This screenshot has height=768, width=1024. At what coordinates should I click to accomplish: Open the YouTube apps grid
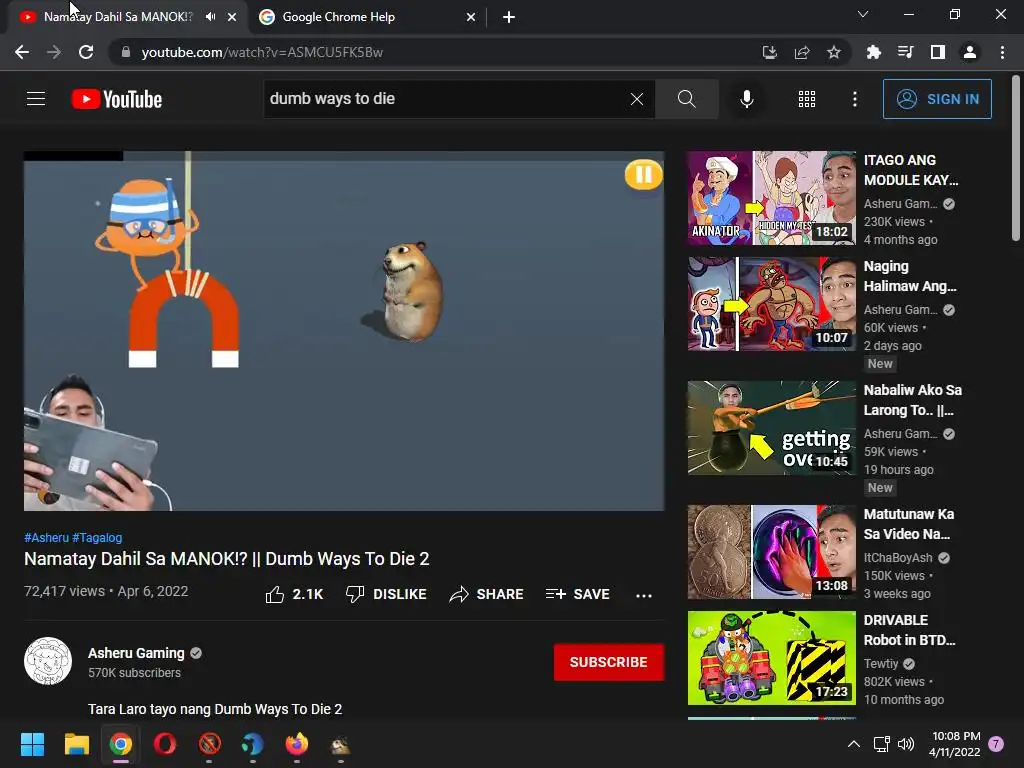[x=807, y=99]
